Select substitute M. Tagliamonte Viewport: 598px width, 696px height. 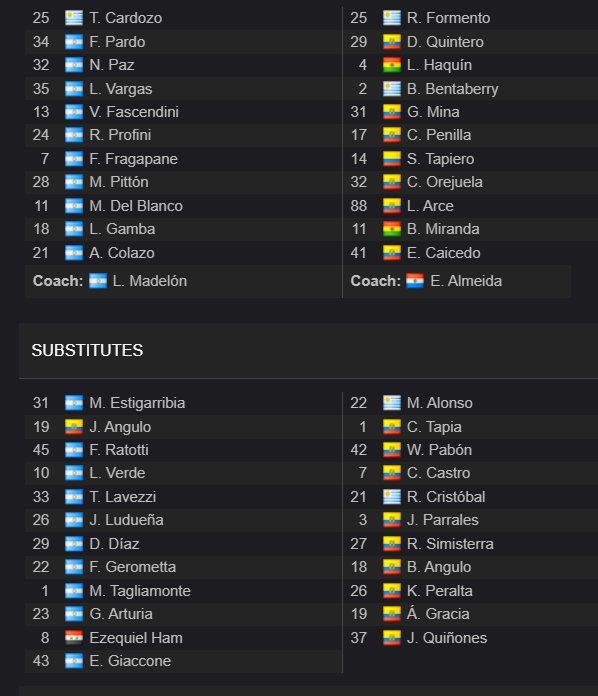click(x=140, y=591)
